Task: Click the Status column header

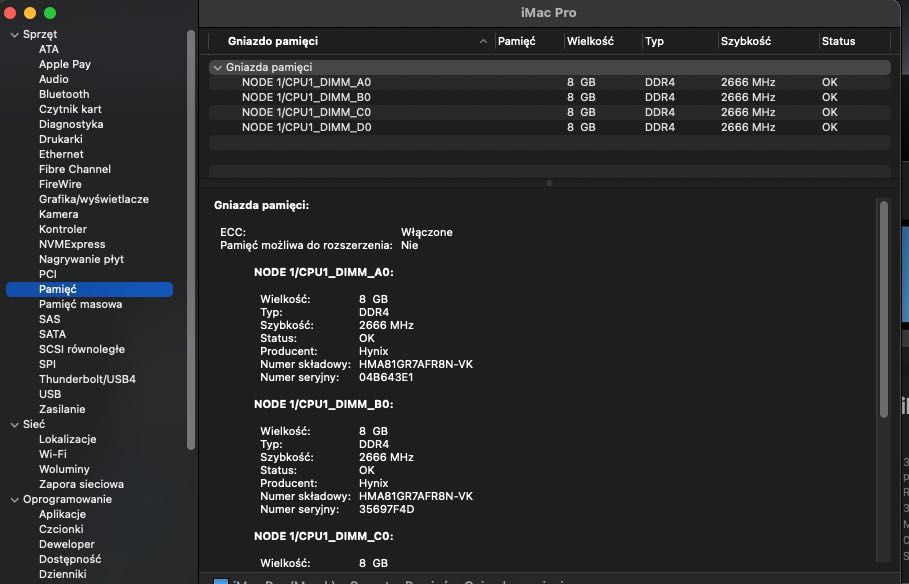Action: pyautogui.click(x=838, y=41)
